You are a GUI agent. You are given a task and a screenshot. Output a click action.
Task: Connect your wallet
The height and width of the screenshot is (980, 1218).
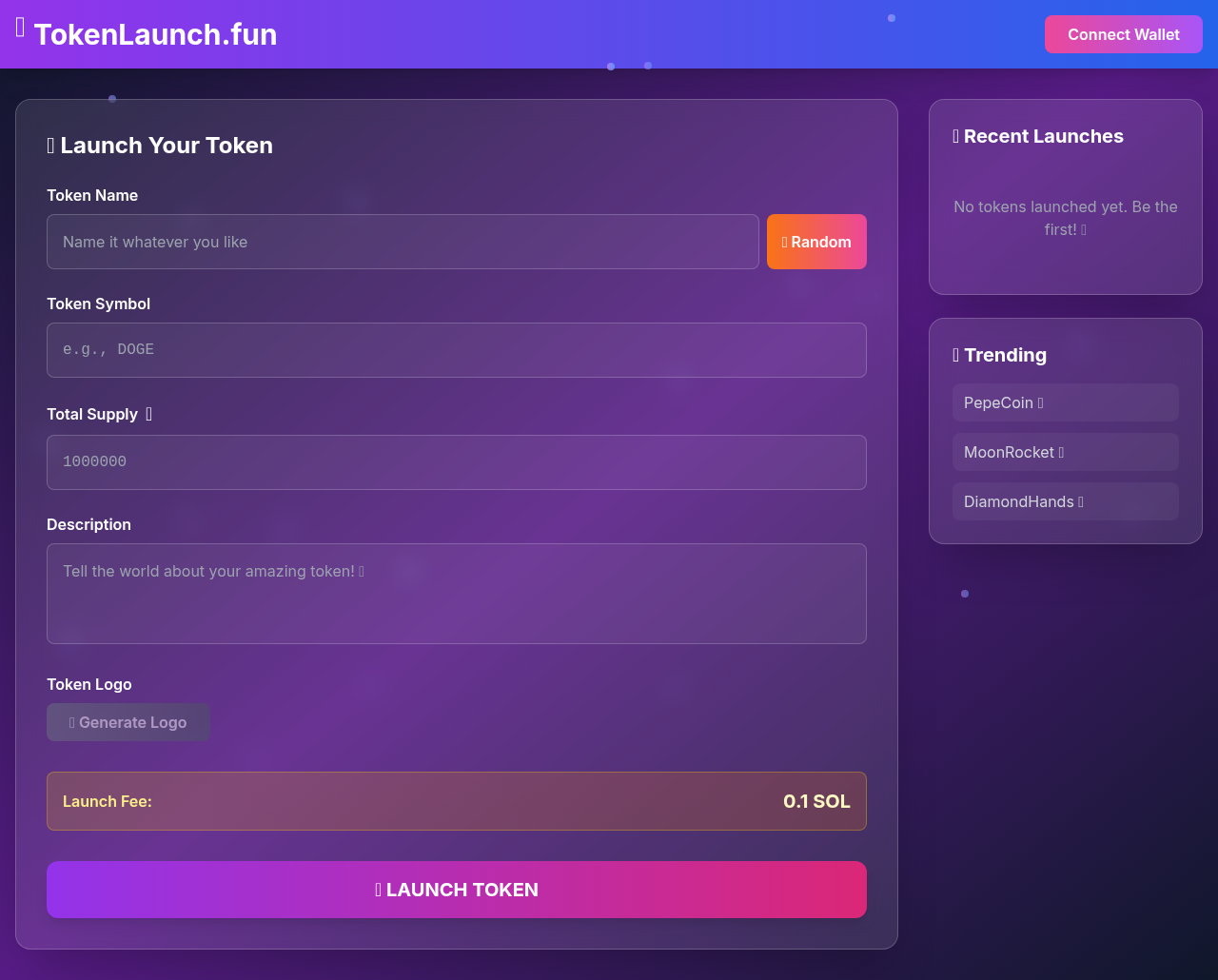click(1123, 33)
